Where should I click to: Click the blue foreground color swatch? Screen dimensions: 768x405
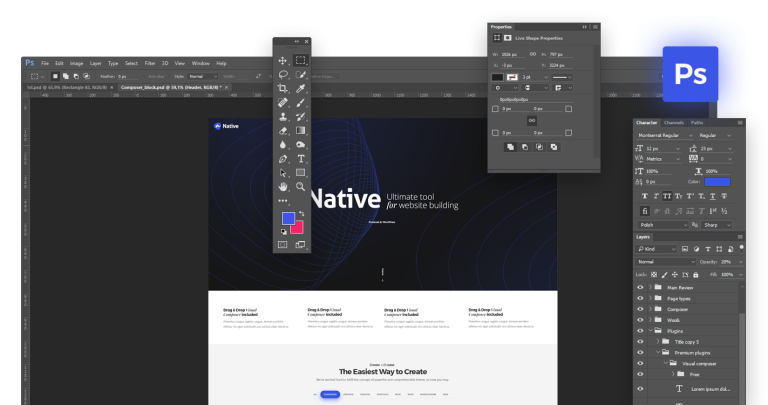point(288,217)
